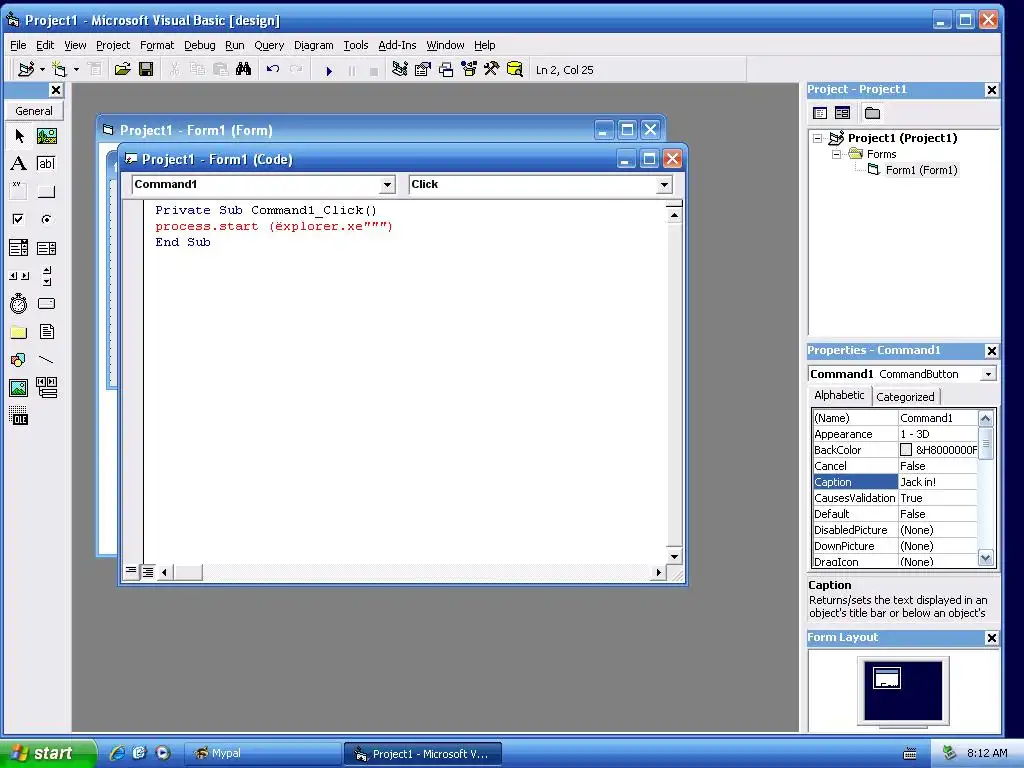Select the DriveListBox tool
Image resolution: width=1024 pixels, height=768 pixels.
coord(46,304)
